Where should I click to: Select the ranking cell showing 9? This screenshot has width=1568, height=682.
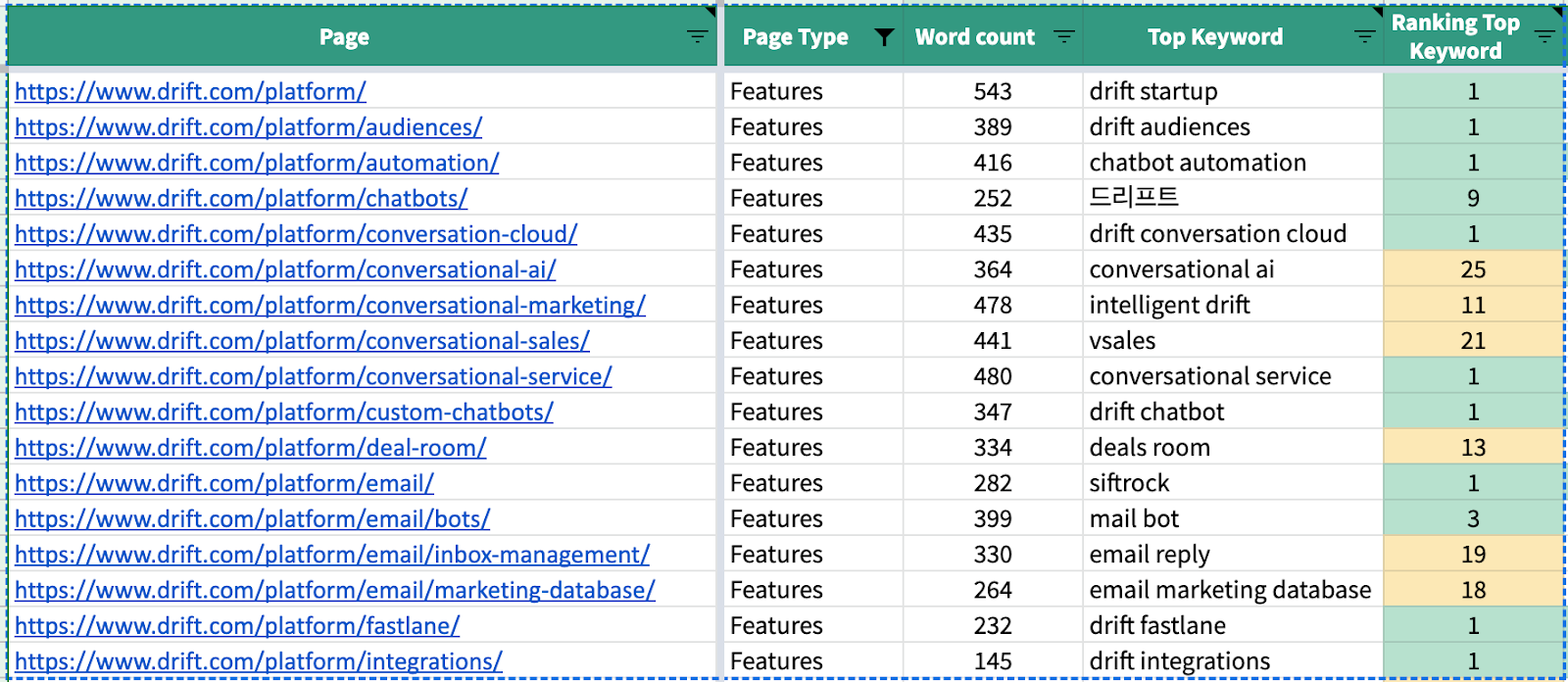point(1473,198)
